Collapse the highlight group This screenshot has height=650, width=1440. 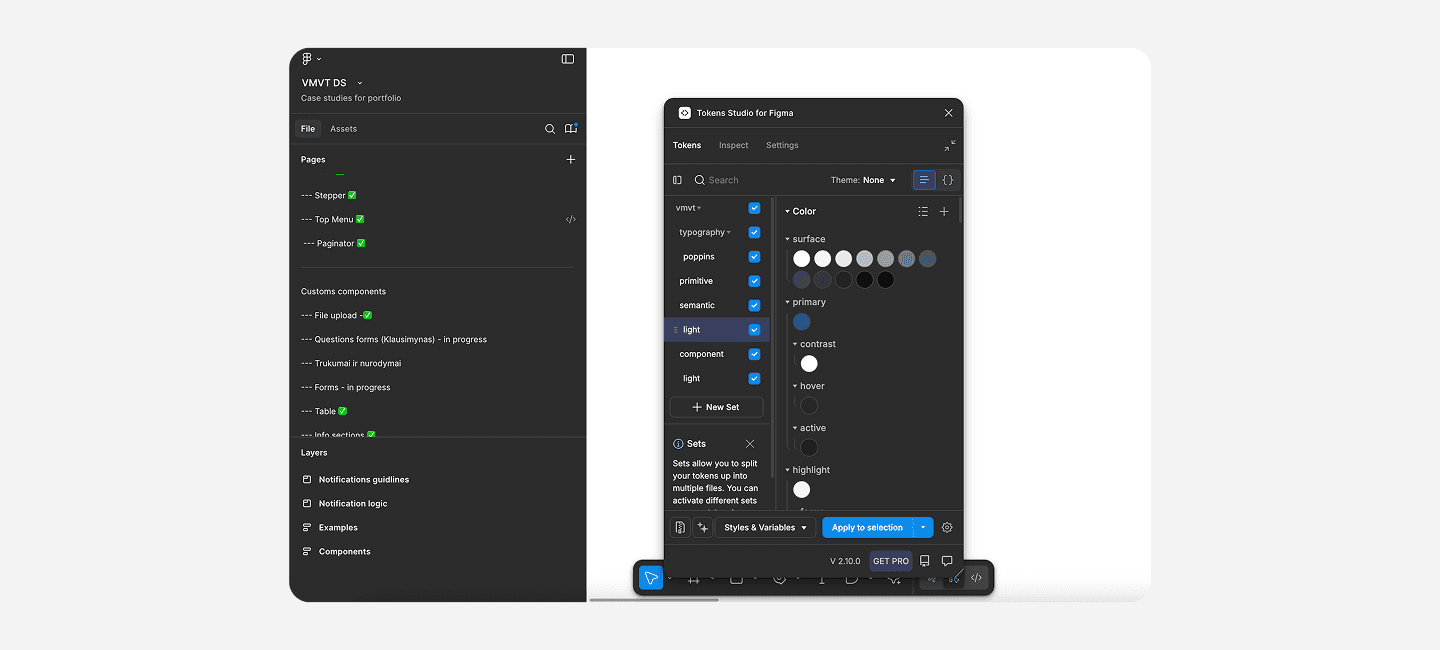pos(788,470)
